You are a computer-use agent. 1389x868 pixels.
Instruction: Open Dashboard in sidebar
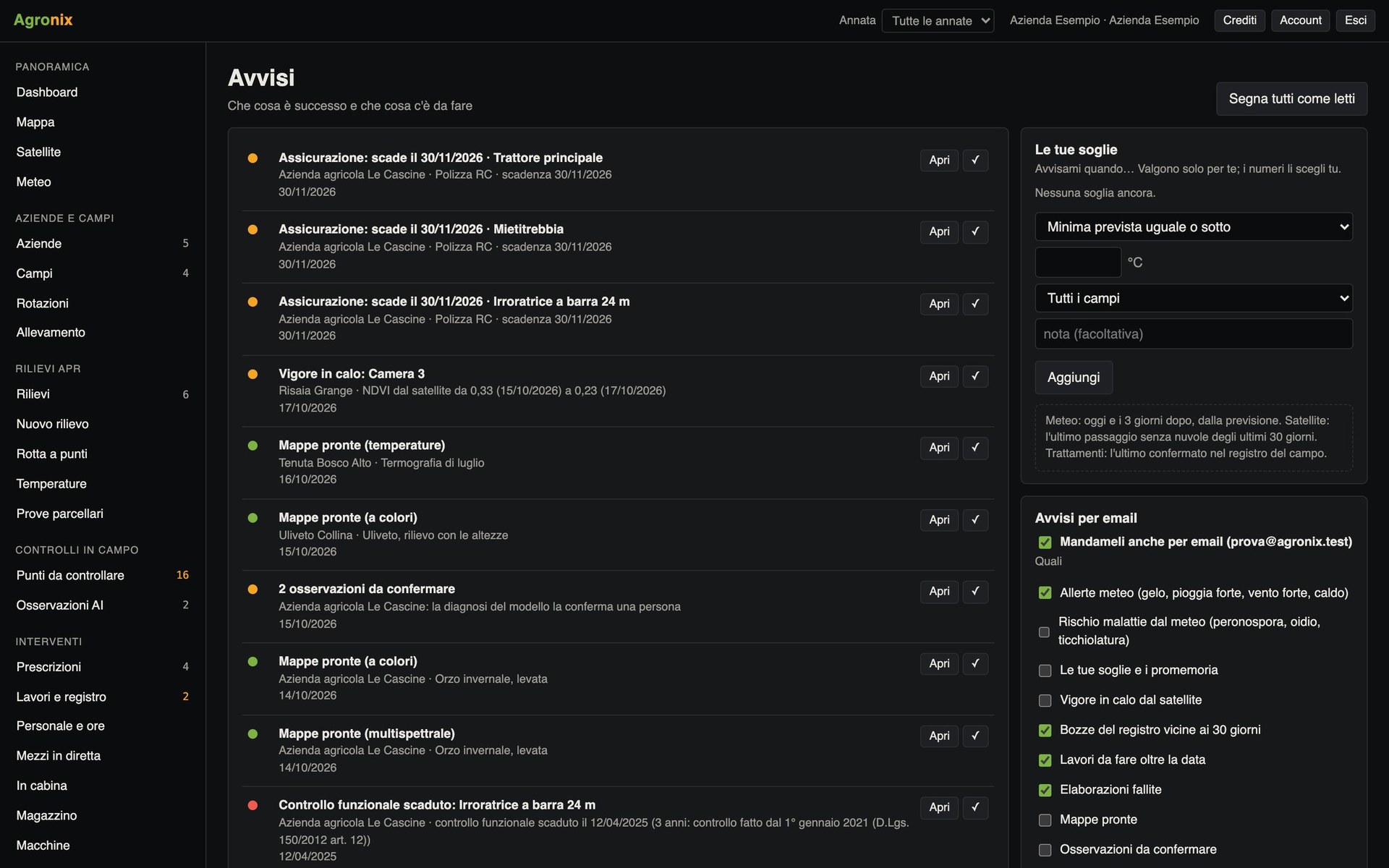coord(103,93)
